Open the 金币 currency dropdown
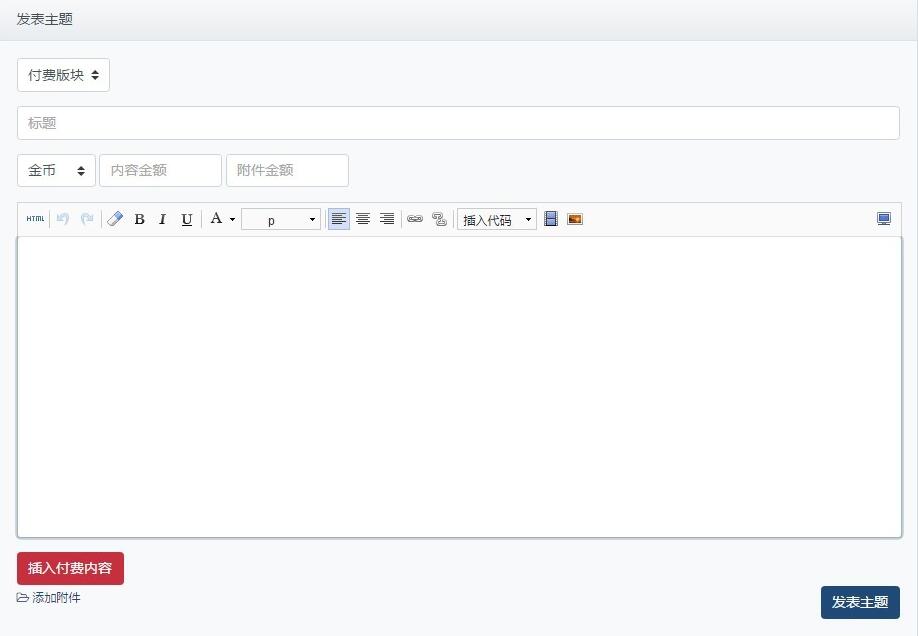This screenshot has width=918, height=636. tap(56, 170)
